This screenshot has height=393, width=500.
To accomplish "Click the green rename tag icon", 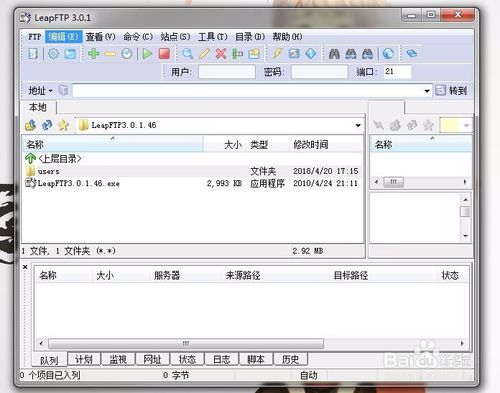I will coord(237,53).
